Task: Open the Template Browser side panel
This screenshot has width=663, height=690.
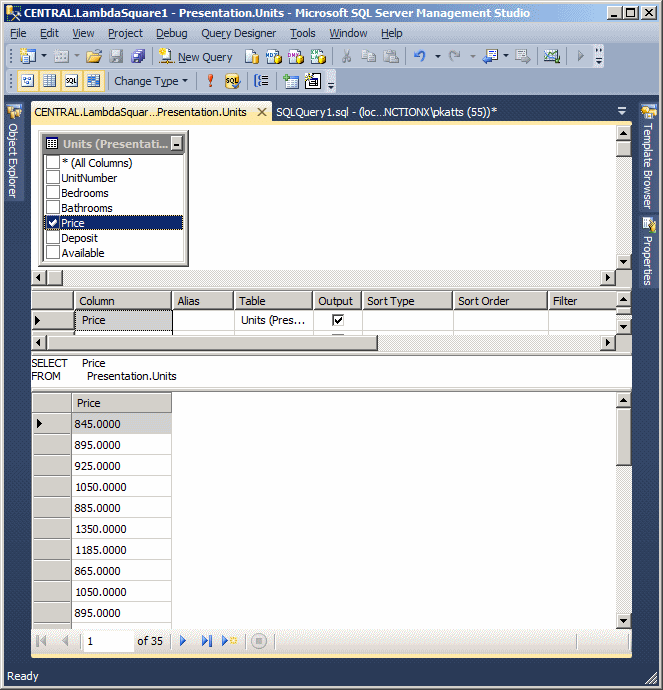Action: [648, 157]
